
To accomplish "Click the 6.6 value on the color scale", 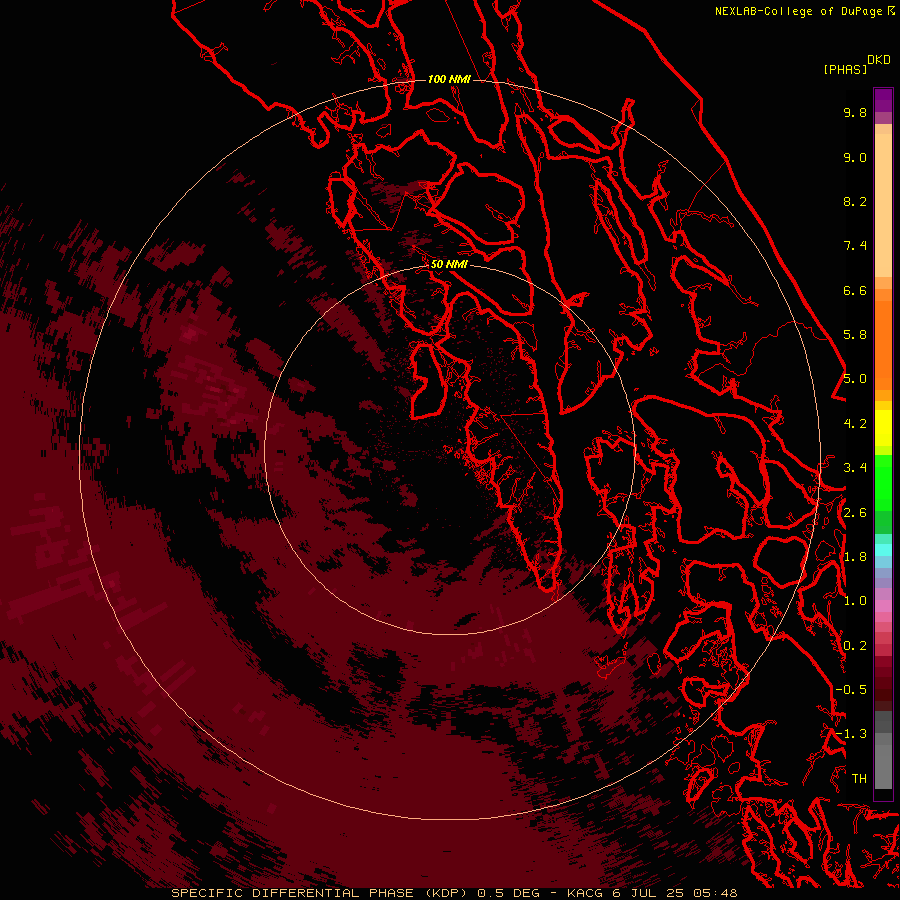I will [855, 290].
